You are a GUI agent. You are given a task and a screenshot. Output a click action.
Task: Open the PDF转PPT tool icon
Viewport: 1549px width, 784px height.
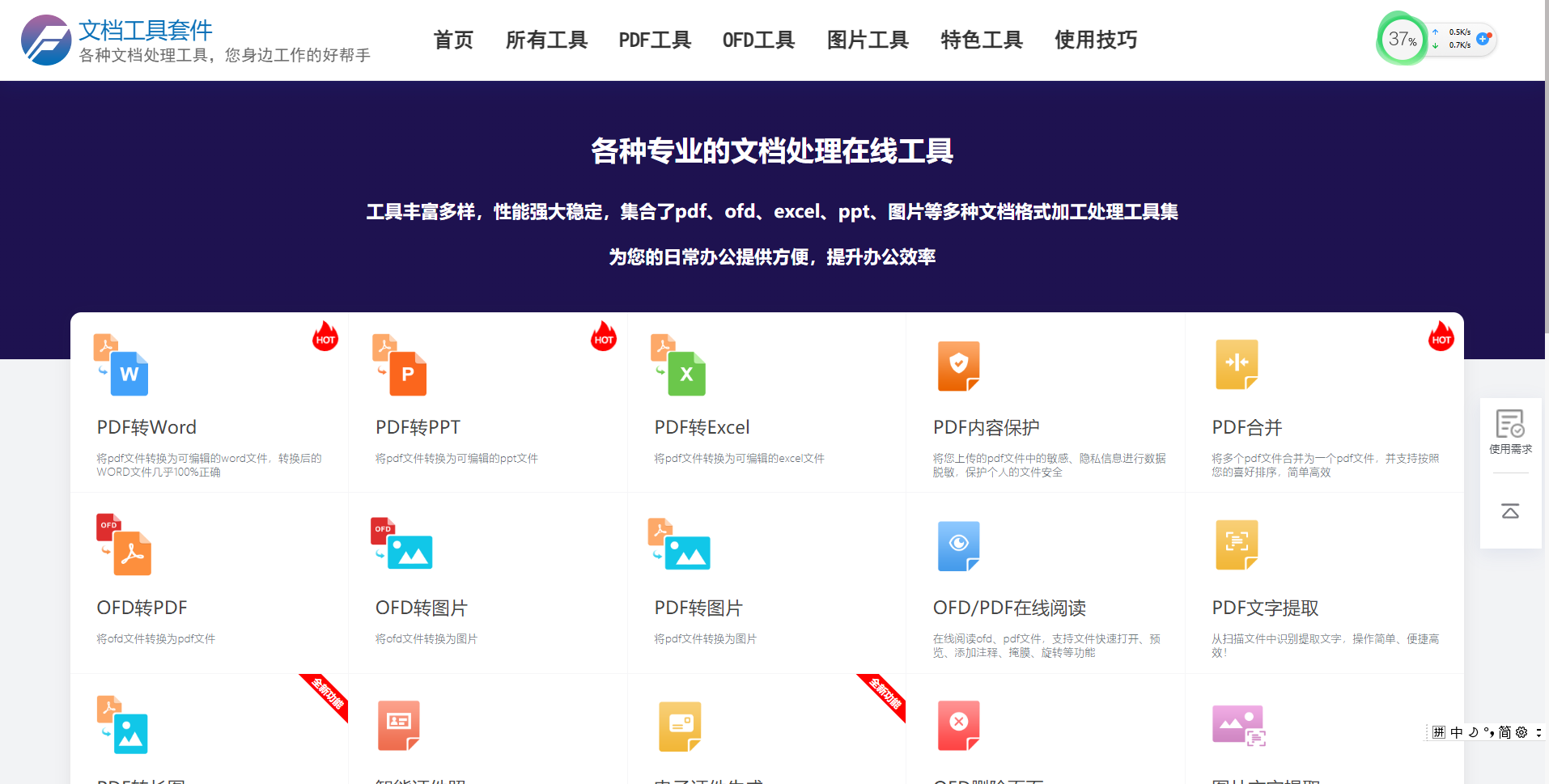tap(399, 364)
